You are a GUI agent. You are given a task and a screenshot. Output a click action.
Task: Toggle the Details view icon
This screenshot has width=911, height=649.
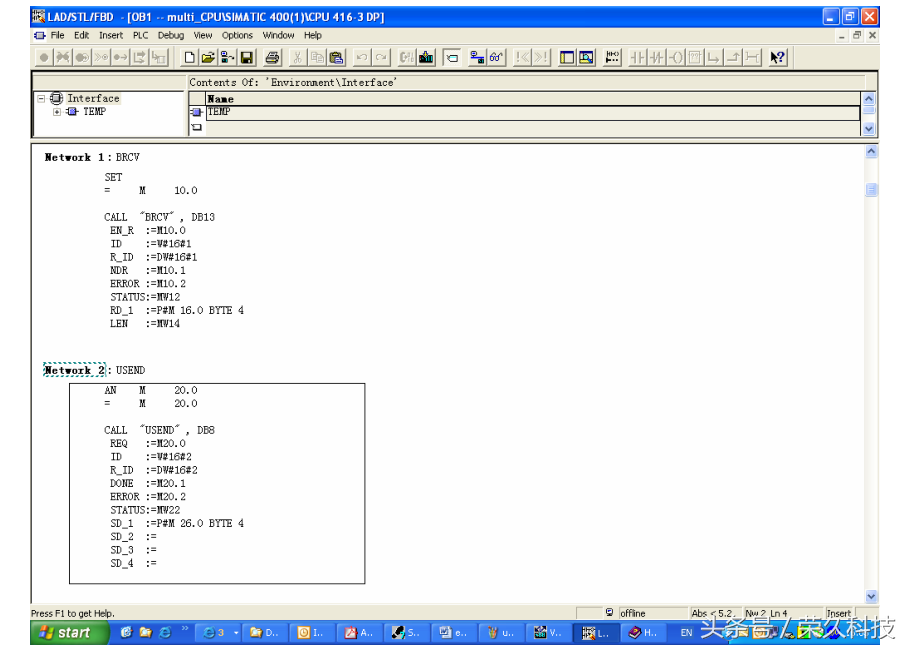pyautogui.click(x=586, y=58)
